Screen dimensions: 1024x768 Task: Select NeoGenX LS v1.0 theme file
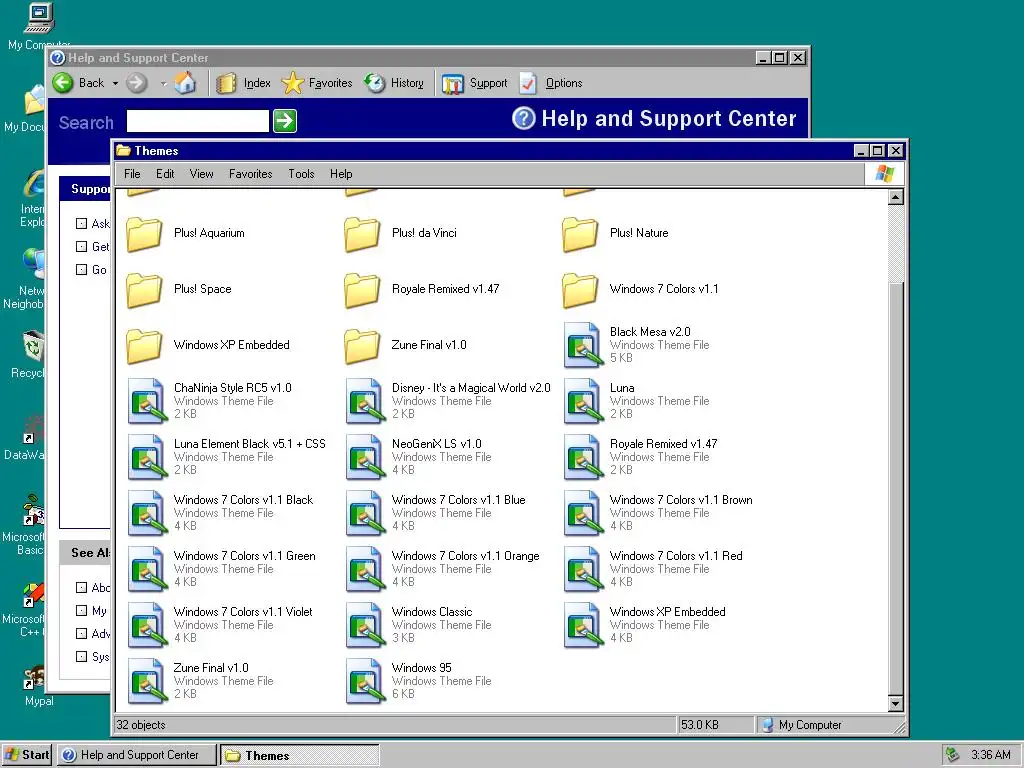pyautogui.click(x=419, y=457)
